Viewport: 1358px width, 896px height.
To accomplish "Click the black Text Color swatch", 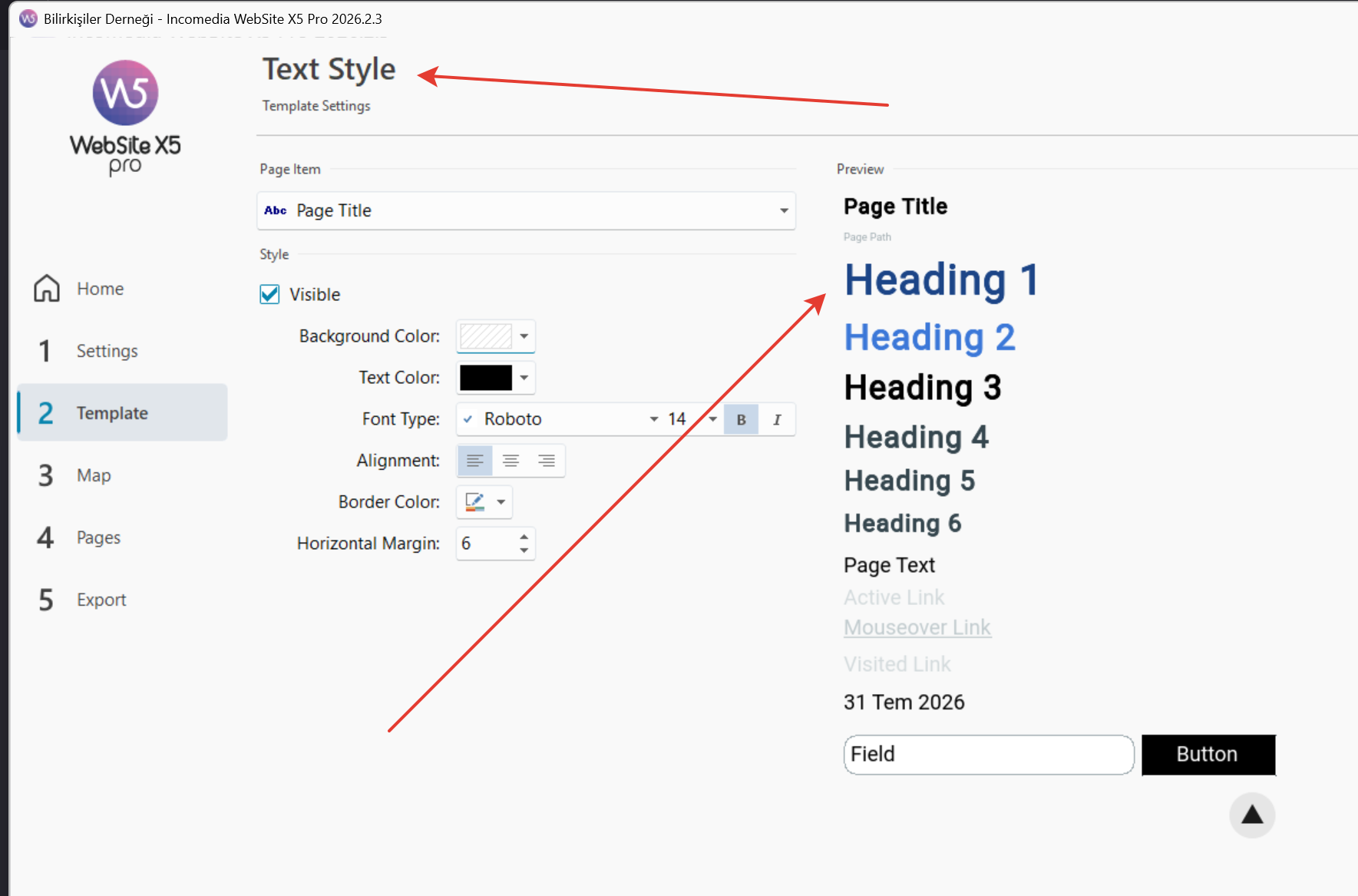I will tap(486, 378).
